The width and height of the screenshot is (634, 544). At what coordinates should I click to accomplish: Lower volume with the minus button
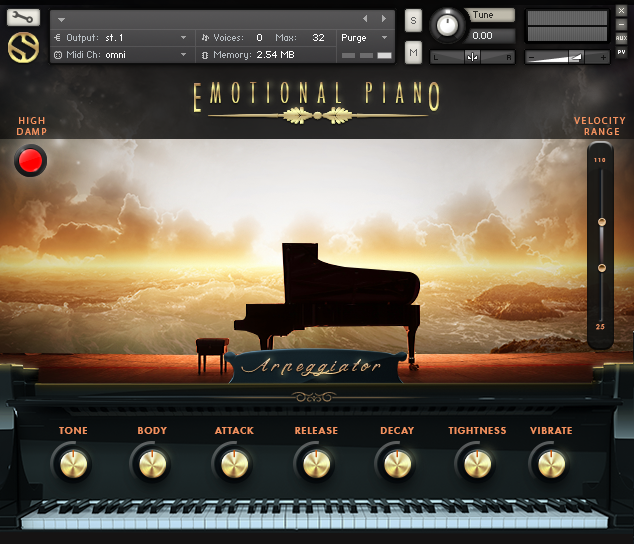(x=532, y=57)
